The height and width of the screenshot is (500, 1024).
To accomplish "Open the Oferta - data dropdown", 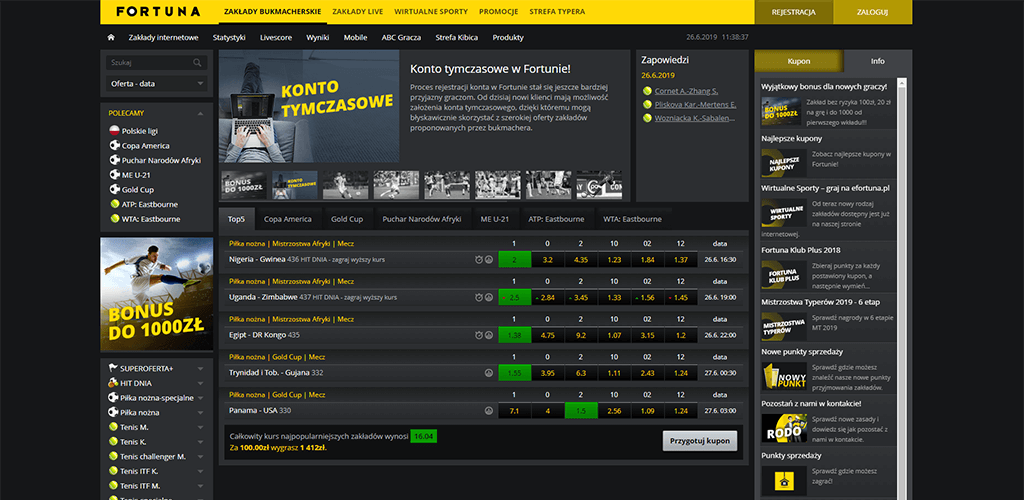I will (x=156, y=83).
